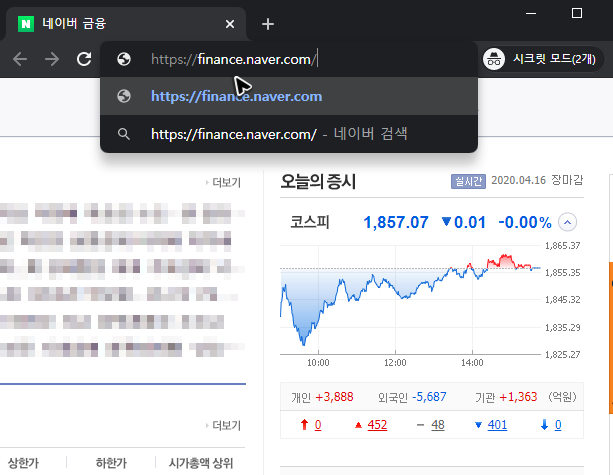The width and height of the screenshot is (613, 475).
Task: Open the rising stocks count 452
Action: (377, 425)
